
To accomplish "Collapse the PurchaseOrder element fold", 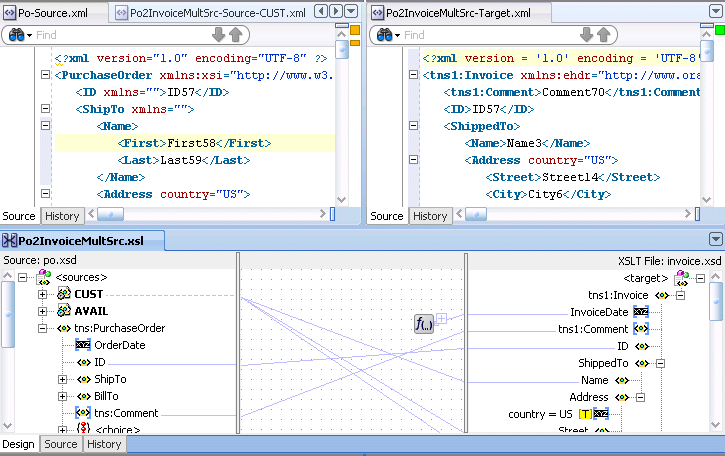I will click(45, 74).
